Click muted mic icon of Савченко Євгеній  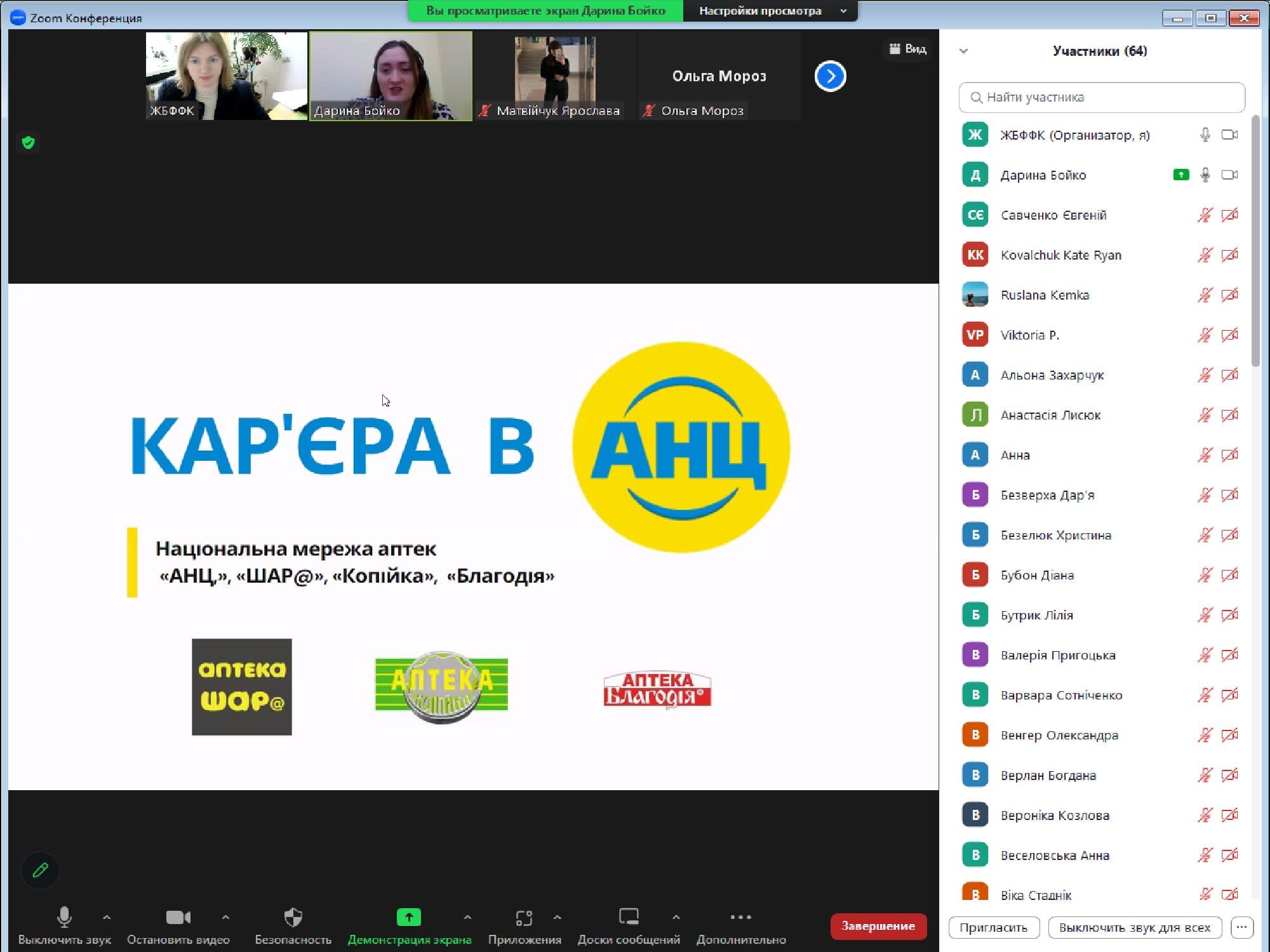1205,215
